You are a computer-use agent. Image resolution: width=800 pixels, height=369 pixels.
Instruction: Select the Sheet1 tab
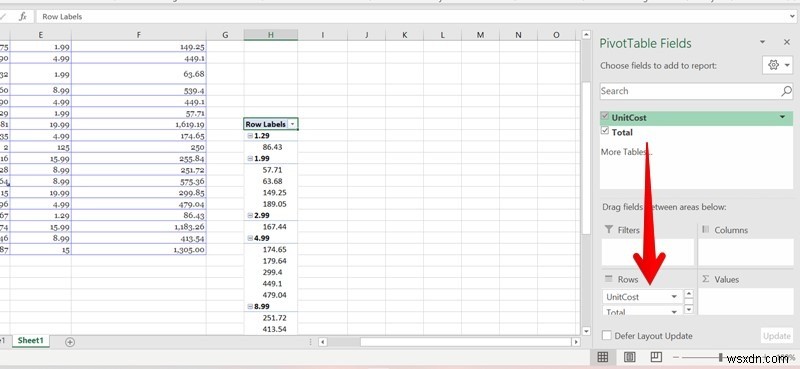[x=31, y=341]
